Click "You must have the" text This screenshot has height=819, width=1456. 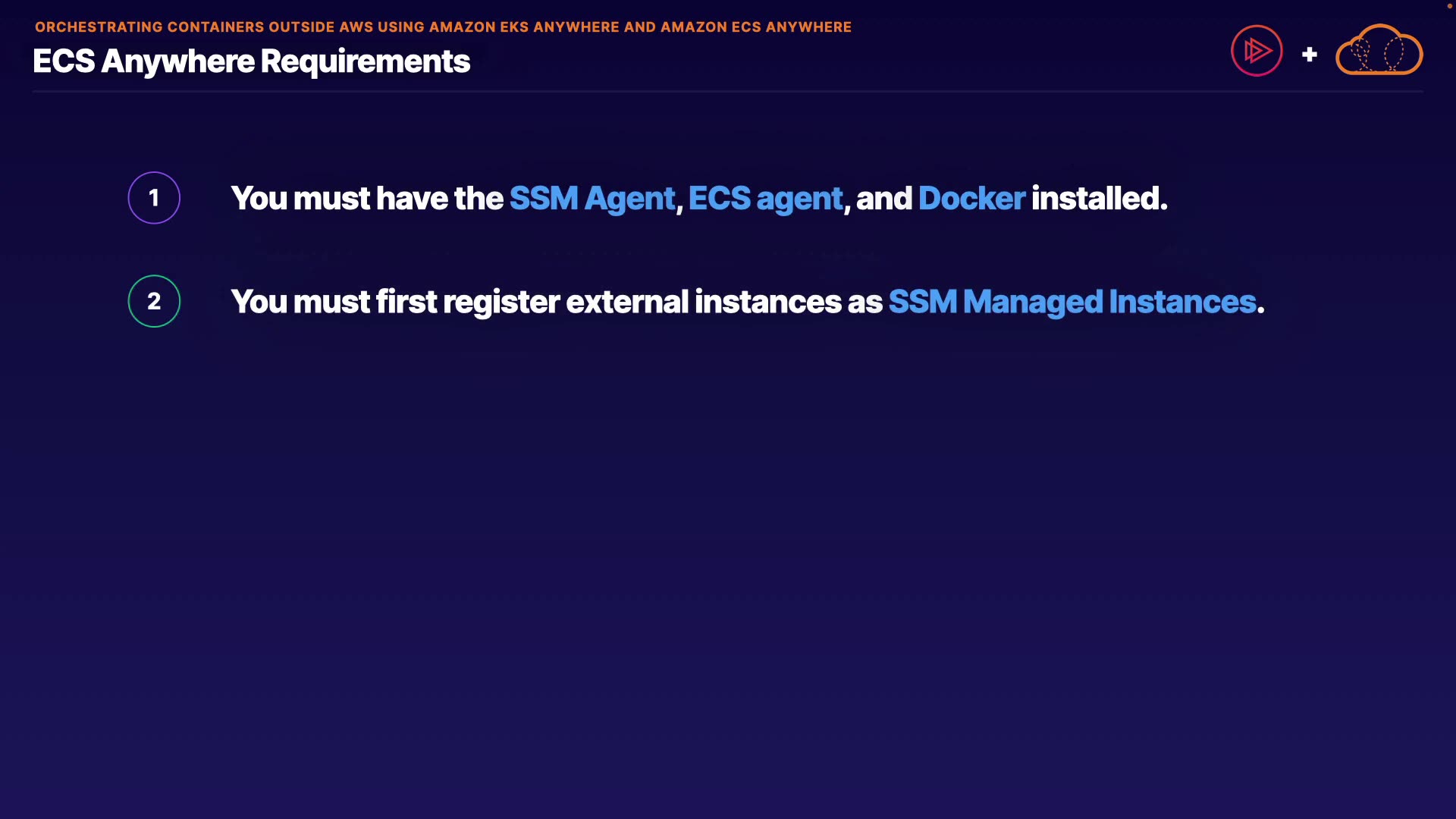(367, 199)
